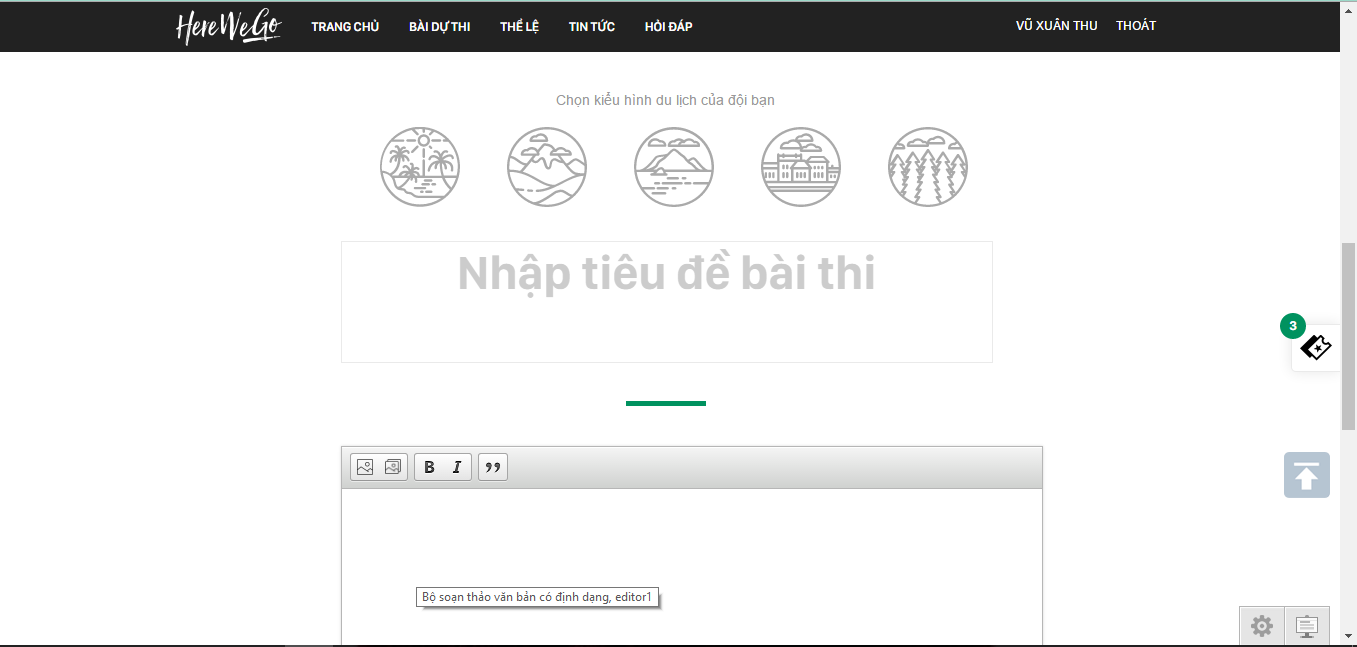Viewport: 1357px width, 647px height.
Task: Open the TIN TỨC news page
Action: [592, 27]
